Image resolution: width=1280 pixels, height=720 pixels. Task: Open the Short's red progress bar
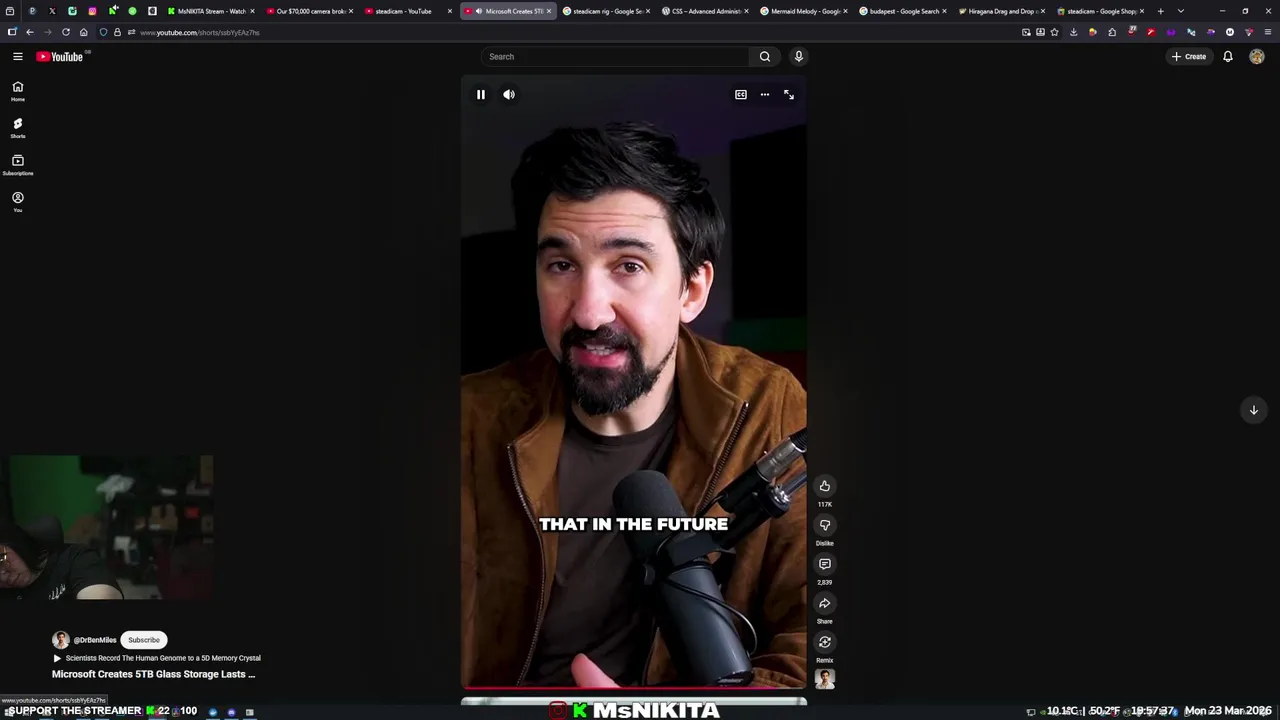coord(634,688)
